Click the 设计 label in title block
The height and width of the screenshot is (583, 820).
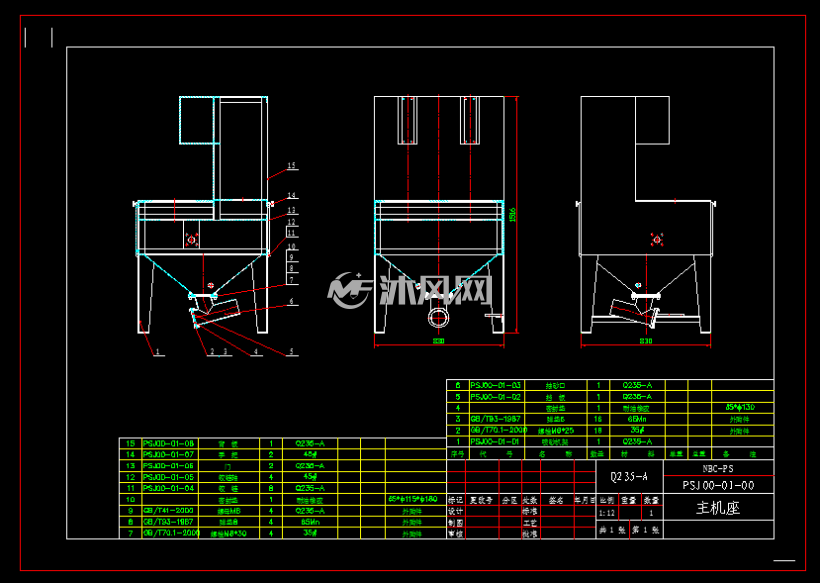tap(455, 511)
